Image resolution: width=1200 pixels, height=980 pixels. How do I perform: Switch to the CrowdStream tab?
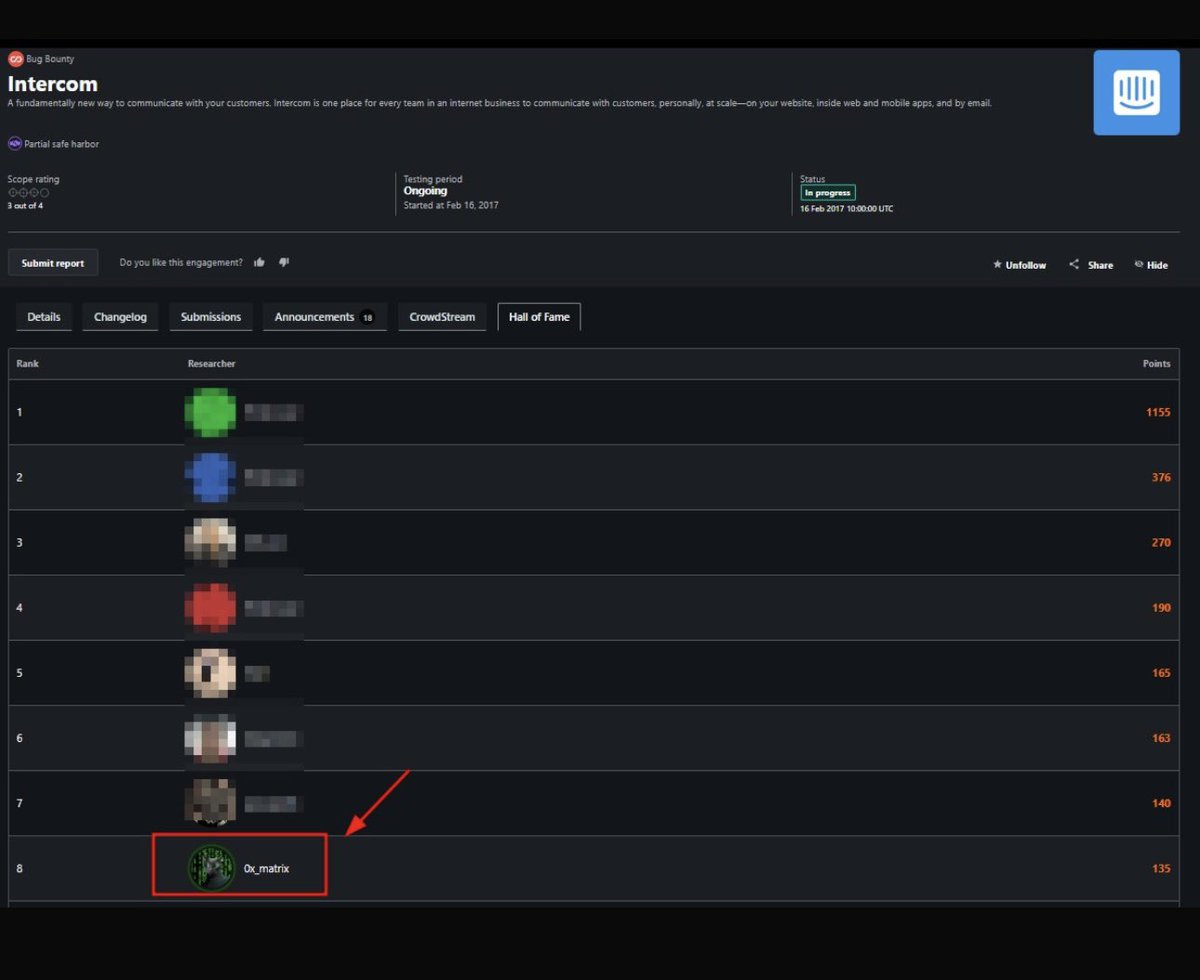point(442,317)
